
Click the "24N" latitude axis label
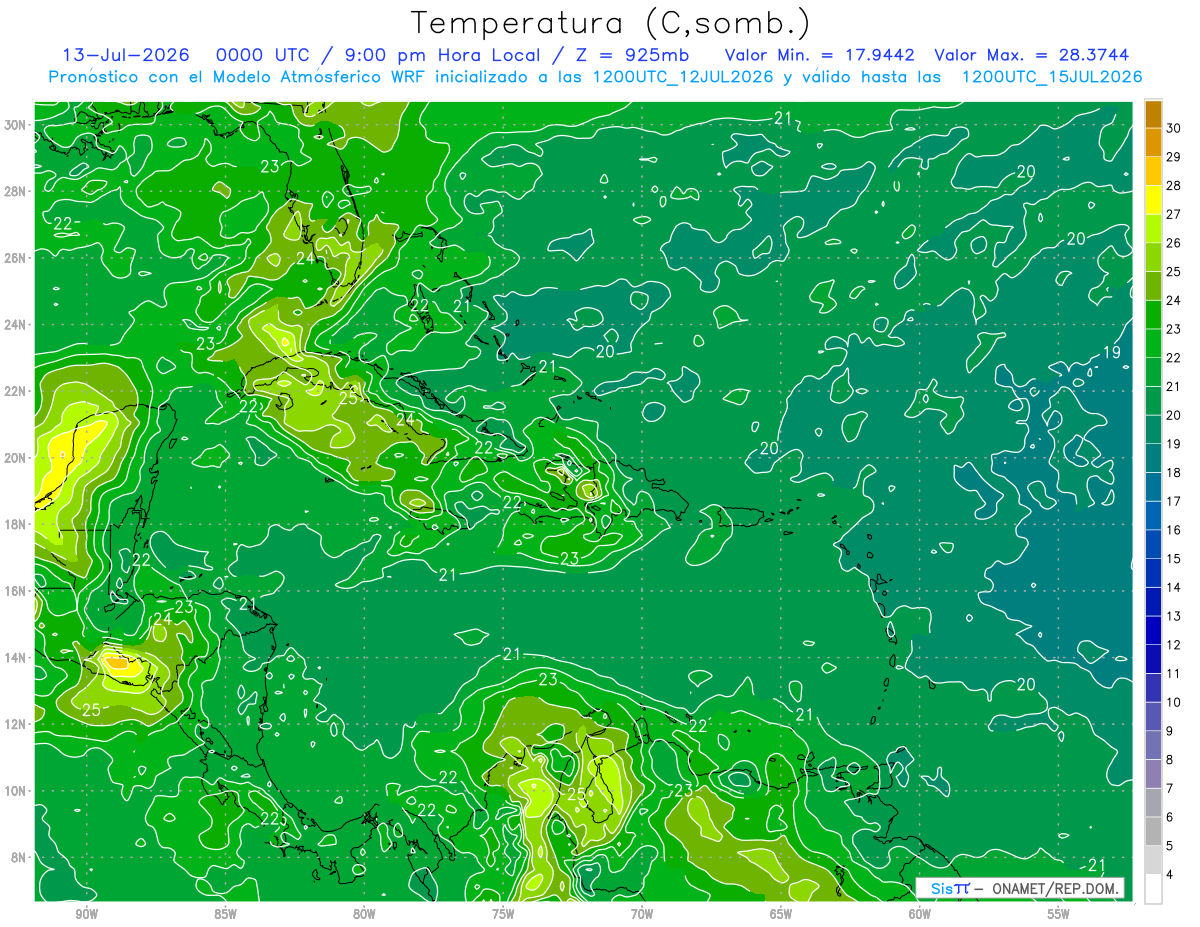click(x=16, y=325)
